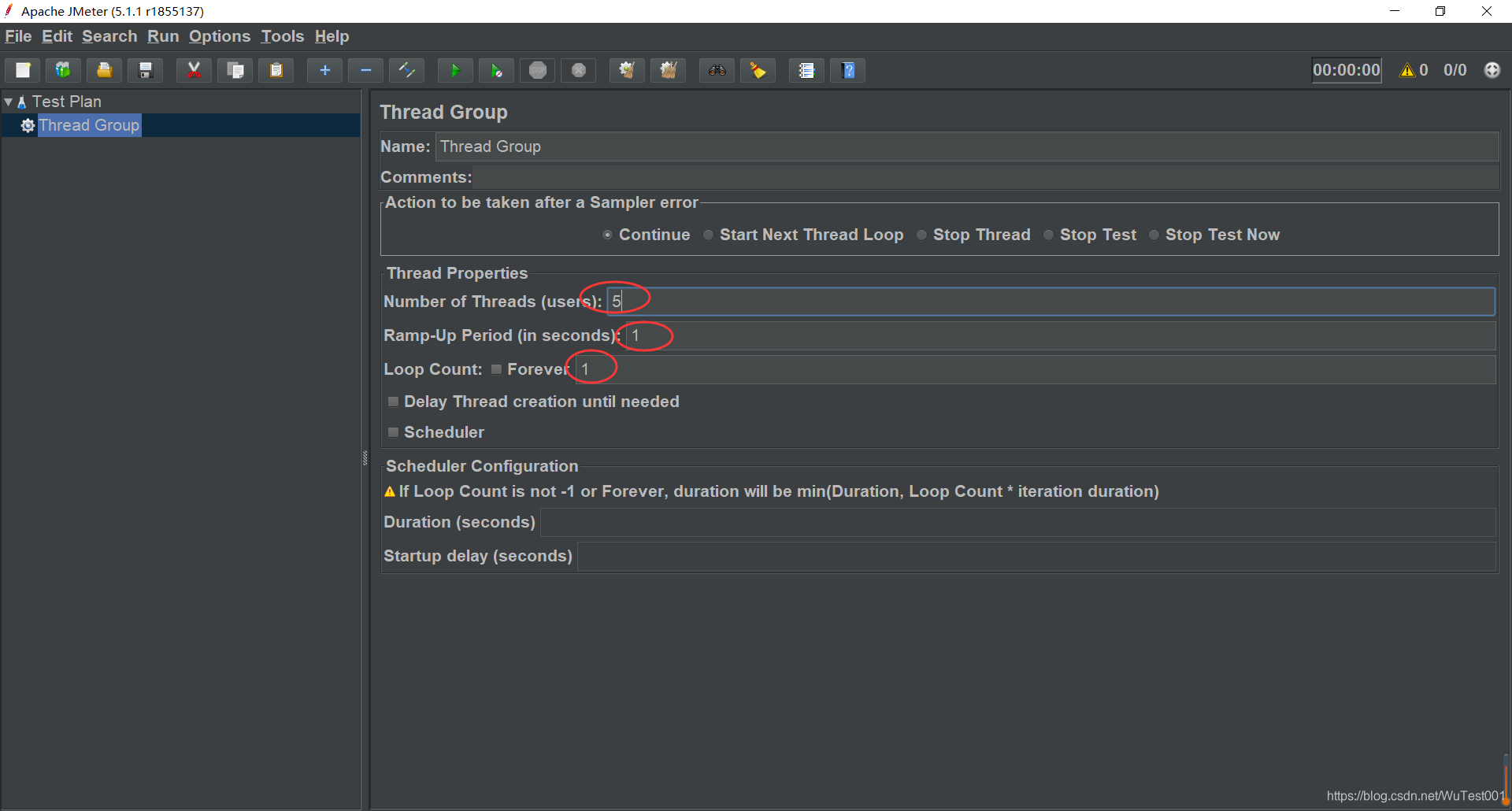
Task: Click the Number of Threads field
Action: point(1051,302)
